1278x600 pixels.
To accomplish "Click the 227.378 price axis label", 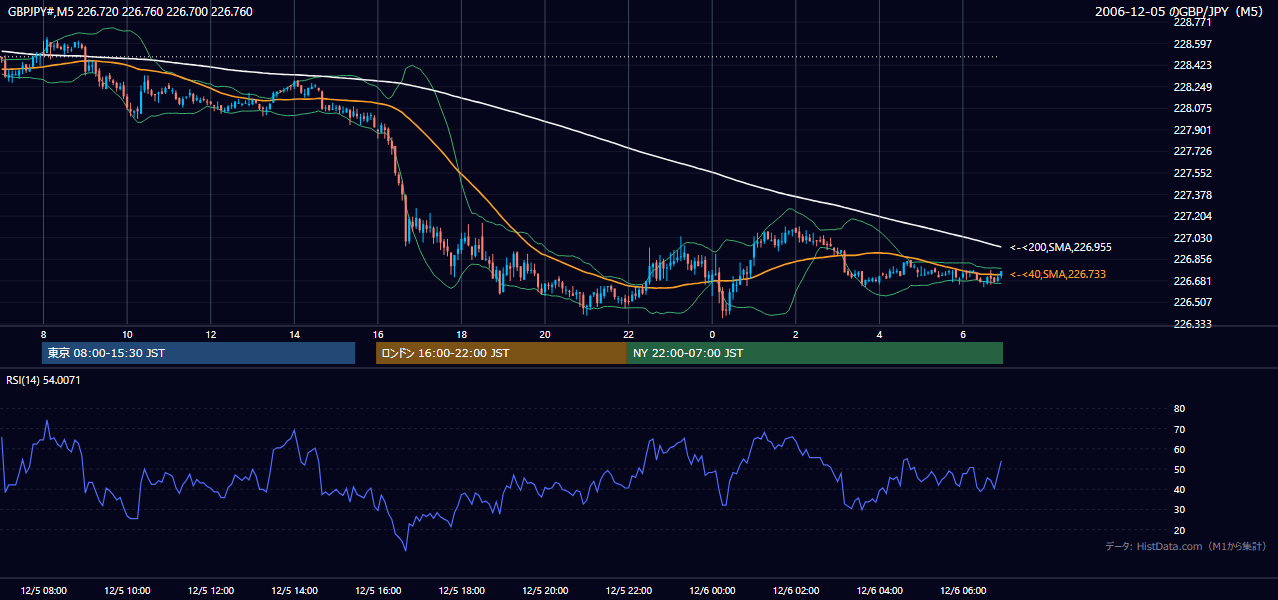I will point(1191,195).
